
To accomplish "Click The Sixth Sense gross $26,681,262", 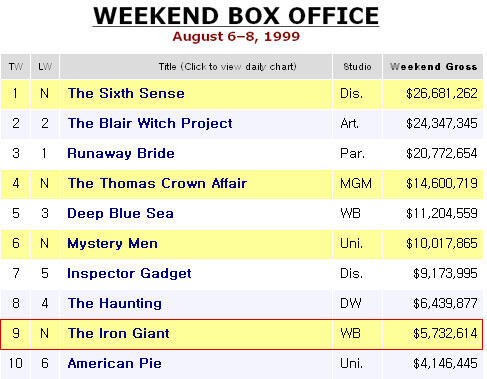I will (x=442, y=93).
